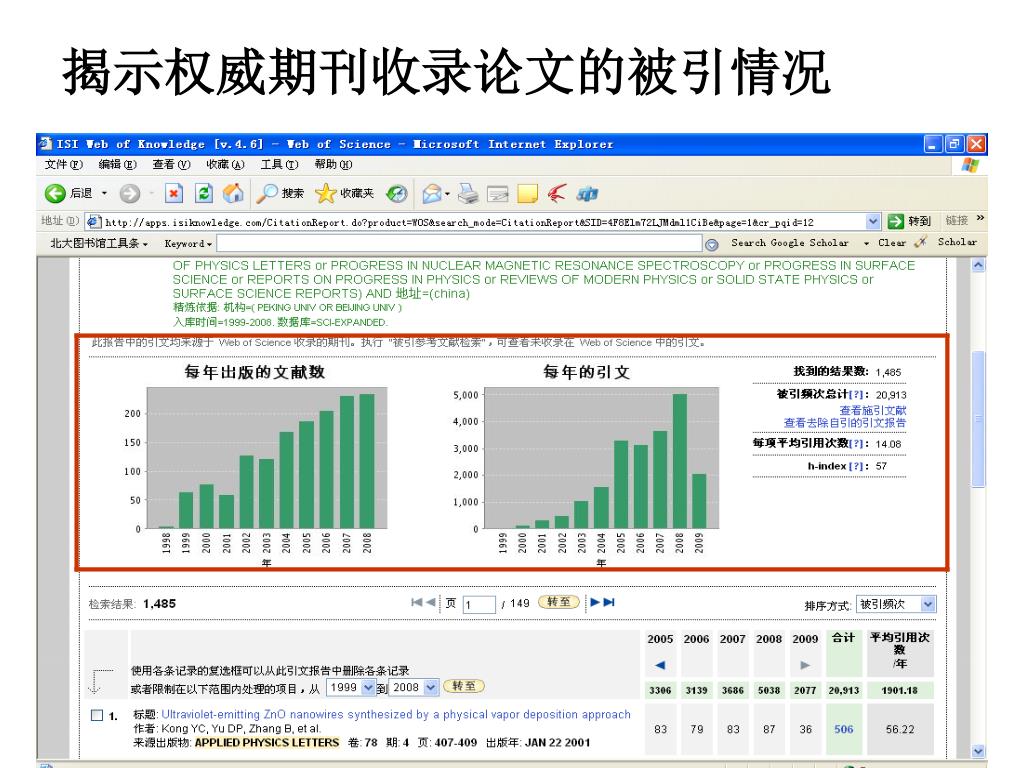The height and width of the screenshot is (768, 1024).
Task: Click the Mail envelope icon
Action: [x=431, y=194]
